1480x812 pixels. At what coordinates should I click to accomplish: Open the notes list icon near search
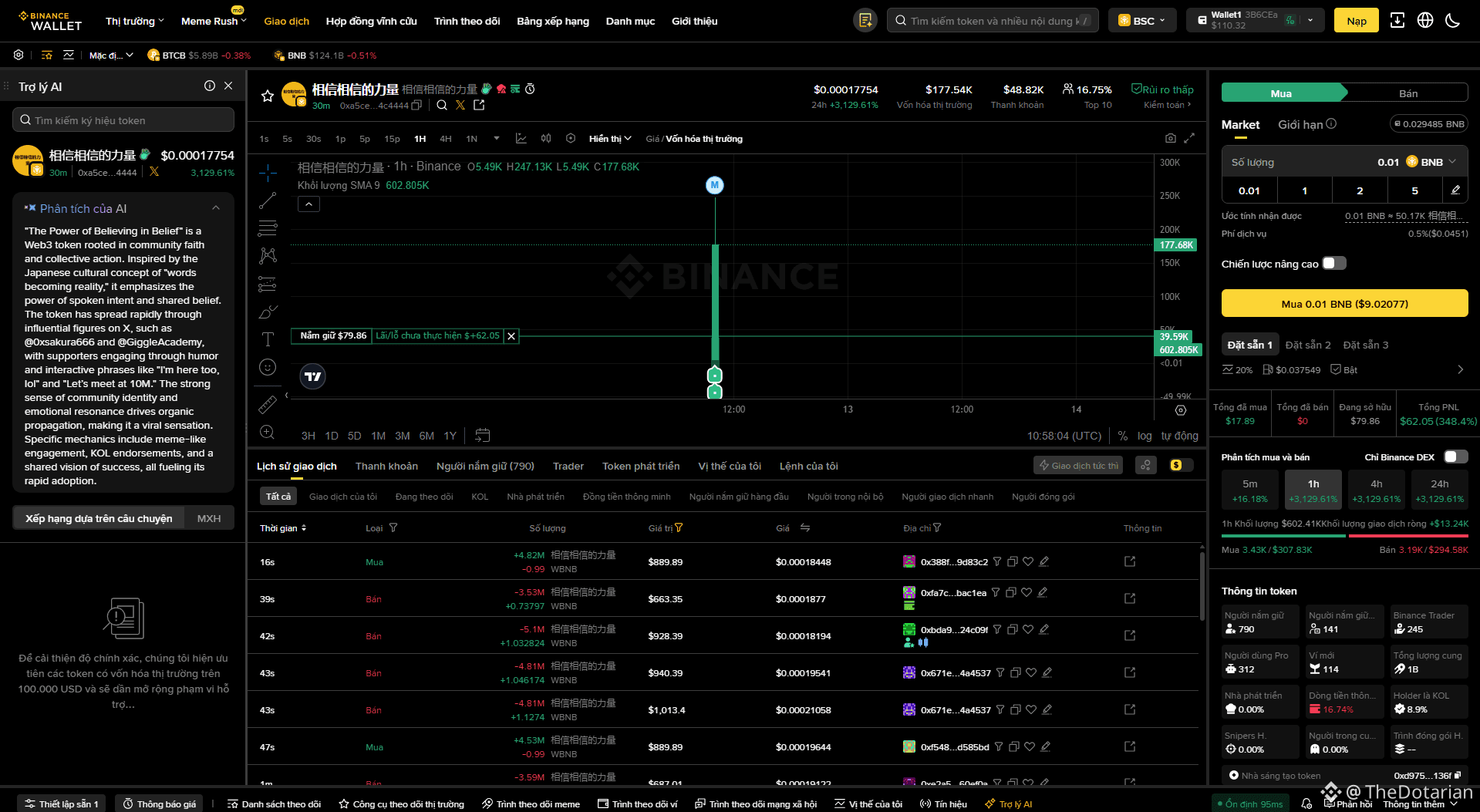[x=865, y=21]
